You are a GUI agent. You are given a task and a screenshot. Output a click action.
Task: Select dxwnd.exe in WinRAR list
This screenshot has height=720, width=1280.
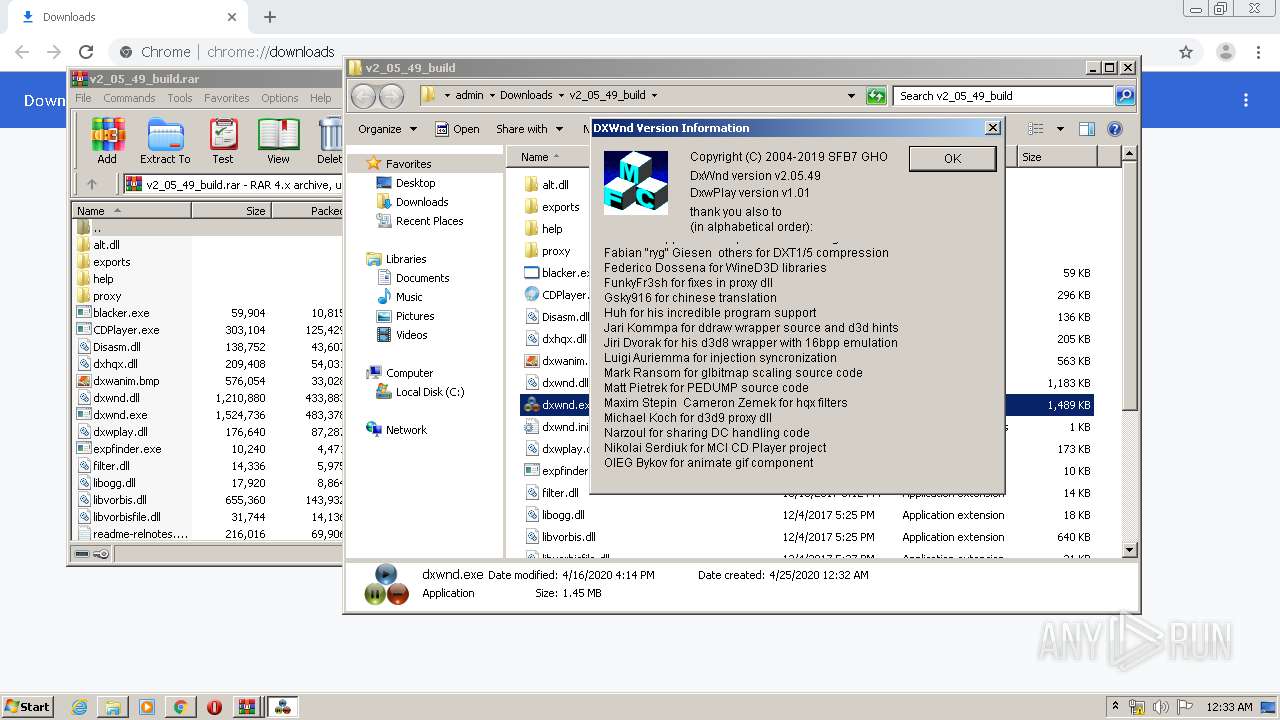coord(120,415)
